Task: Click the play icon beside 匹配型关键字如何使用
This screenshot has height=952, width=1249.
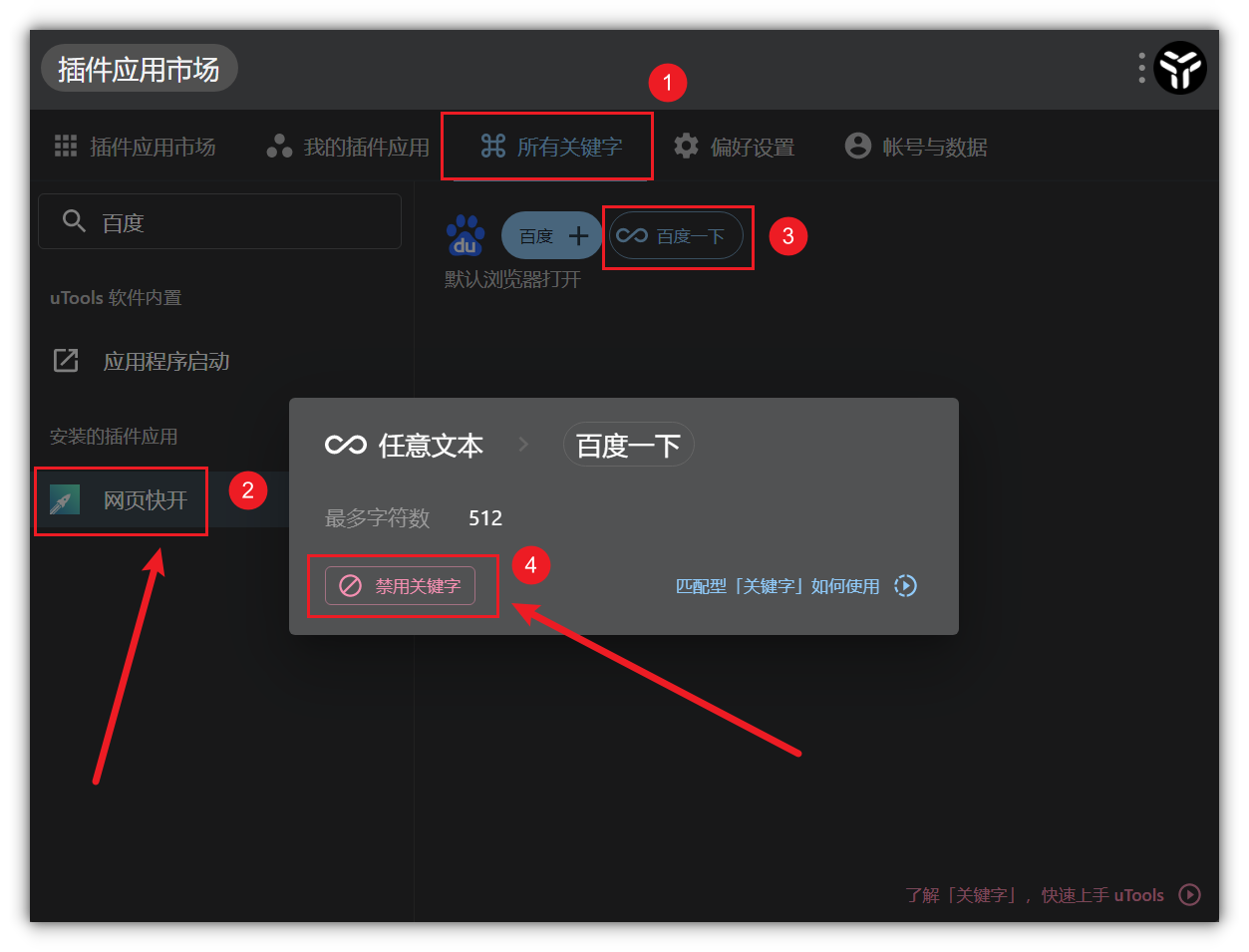Action: [x=905, y=585]
